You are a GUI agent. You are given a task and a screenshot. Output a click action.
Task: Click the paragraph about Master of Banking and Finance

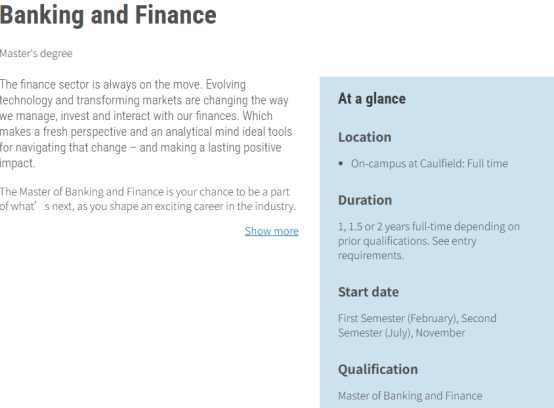pyautogui.click(x=148, y=199)
